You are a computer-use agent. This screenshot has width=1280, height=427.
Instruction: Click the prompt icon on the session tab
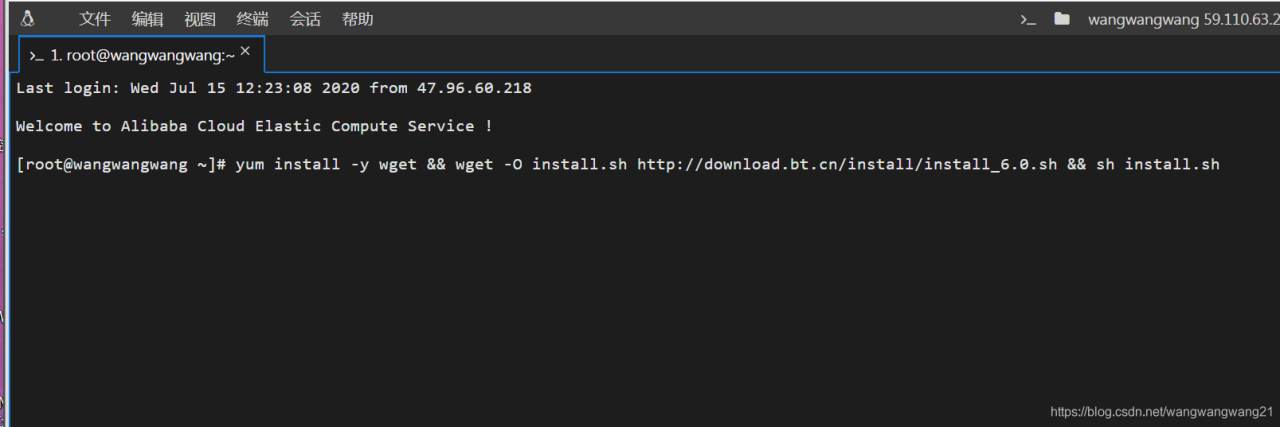[36, 56]
